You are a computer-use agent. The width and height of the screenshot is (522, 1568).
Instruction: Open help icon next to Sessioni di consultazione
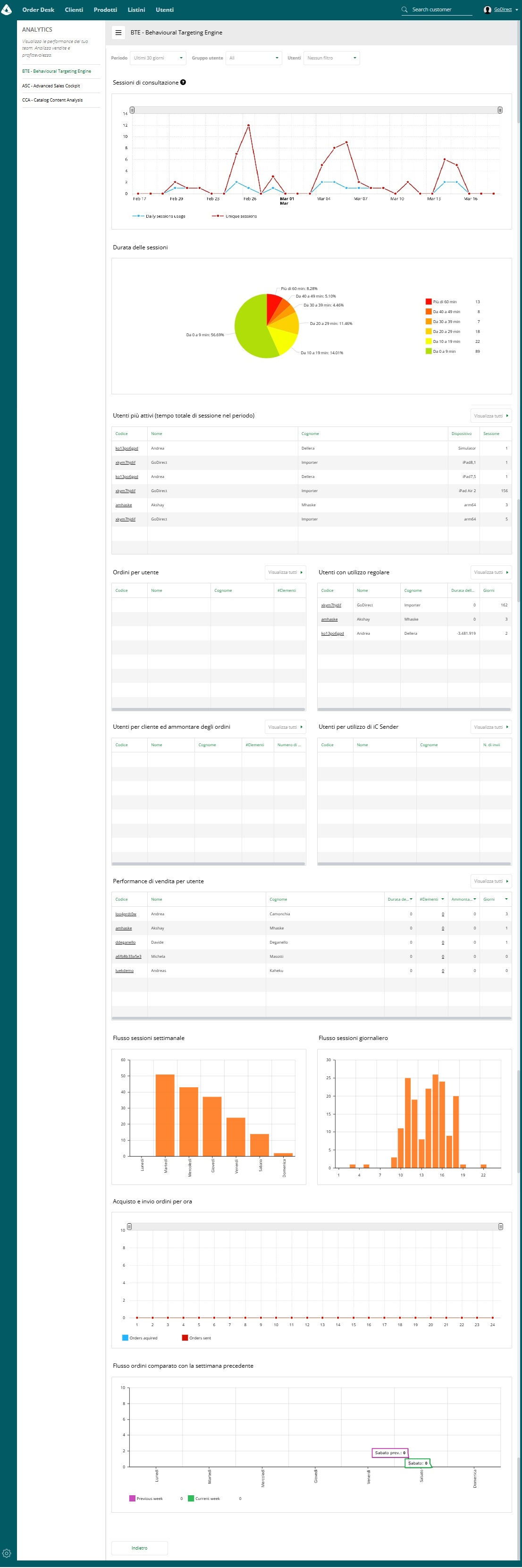click(183, 82)
